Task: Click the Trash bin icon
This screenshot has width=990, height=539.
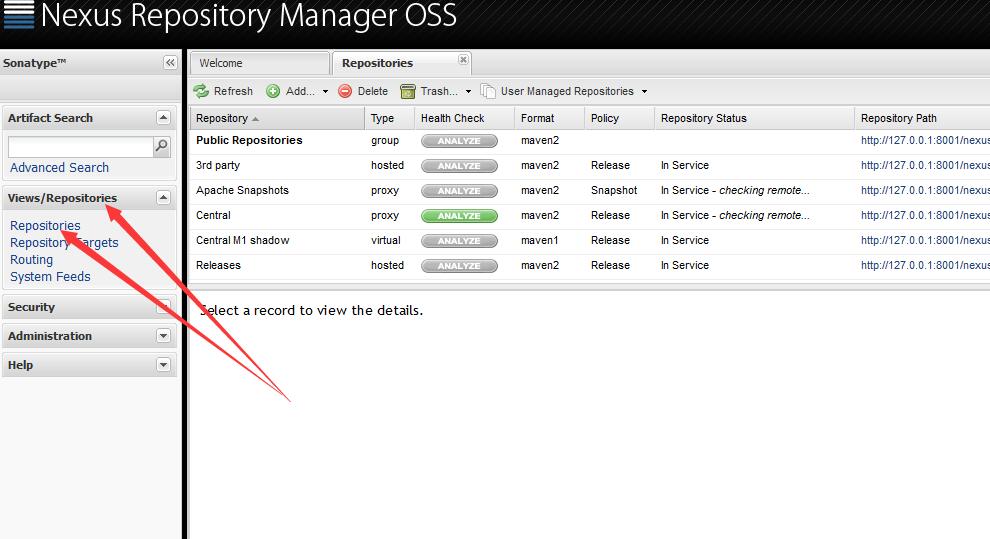Action: pyautogui.click(x=408, y=92)
